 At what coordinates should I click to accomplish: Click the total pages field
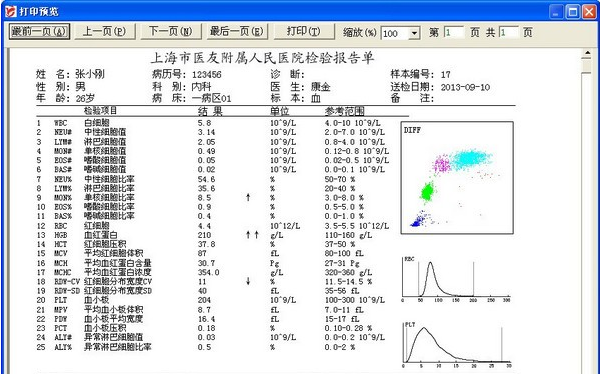(x=509, y=33)
